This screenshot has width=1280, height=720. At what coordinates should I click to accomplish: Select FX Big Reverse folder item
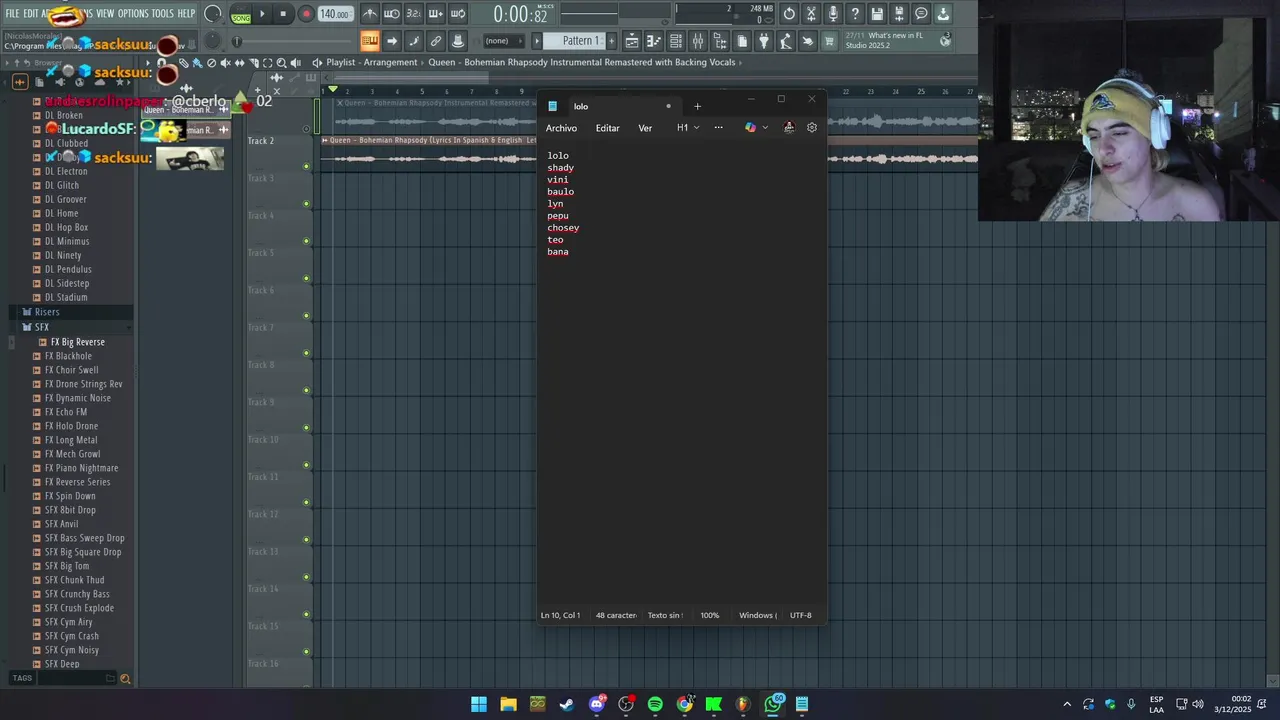click(x=77, y=342)
